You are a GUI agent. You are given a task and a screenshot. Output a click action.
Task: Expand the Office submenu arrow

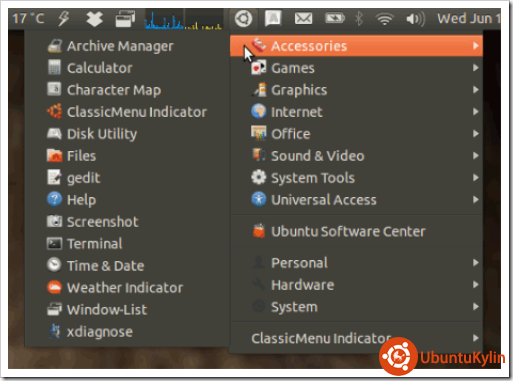pos(476,134)
